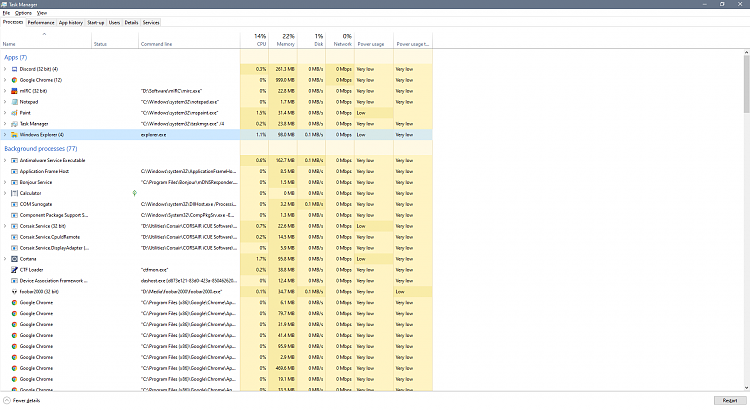This screenshot has height=410, width=750.
Task: Expand the Notepad app entry
Action: point(5,102)
